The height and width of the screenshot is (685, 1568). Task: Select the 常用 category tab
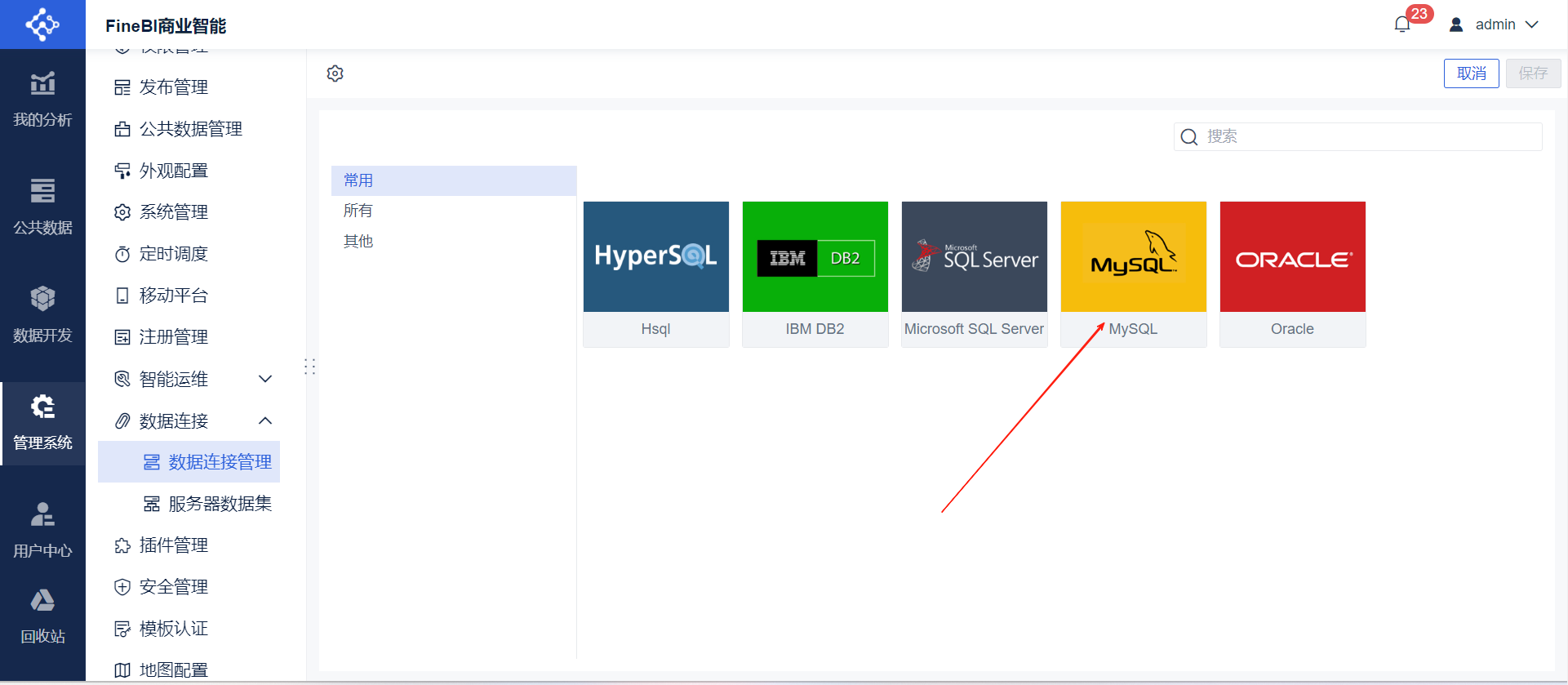[454, 180]
